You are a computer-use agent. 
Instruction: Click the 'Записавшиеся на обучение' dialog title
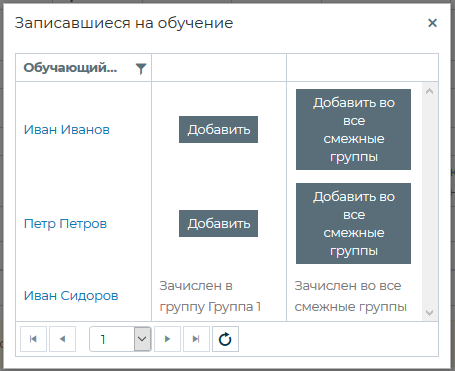tap(124, 23)
